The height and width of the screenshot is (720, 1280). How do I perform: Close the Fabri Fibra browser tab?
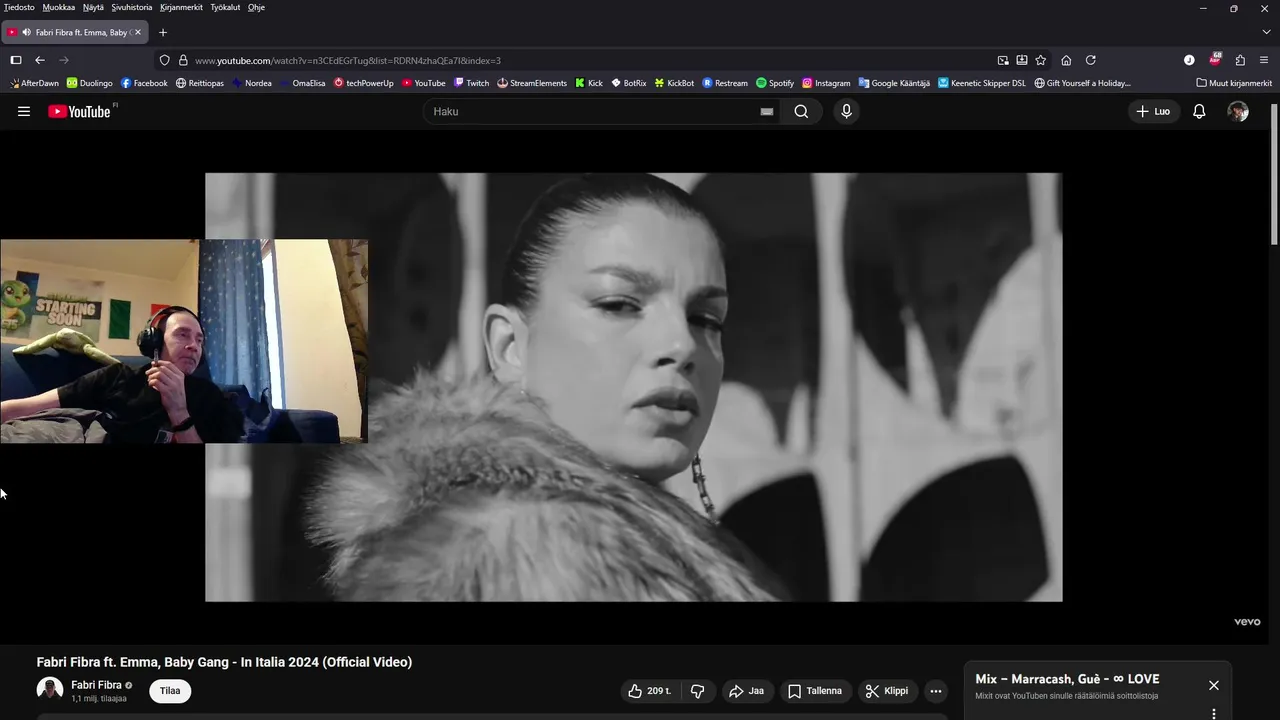coord(137,32)
